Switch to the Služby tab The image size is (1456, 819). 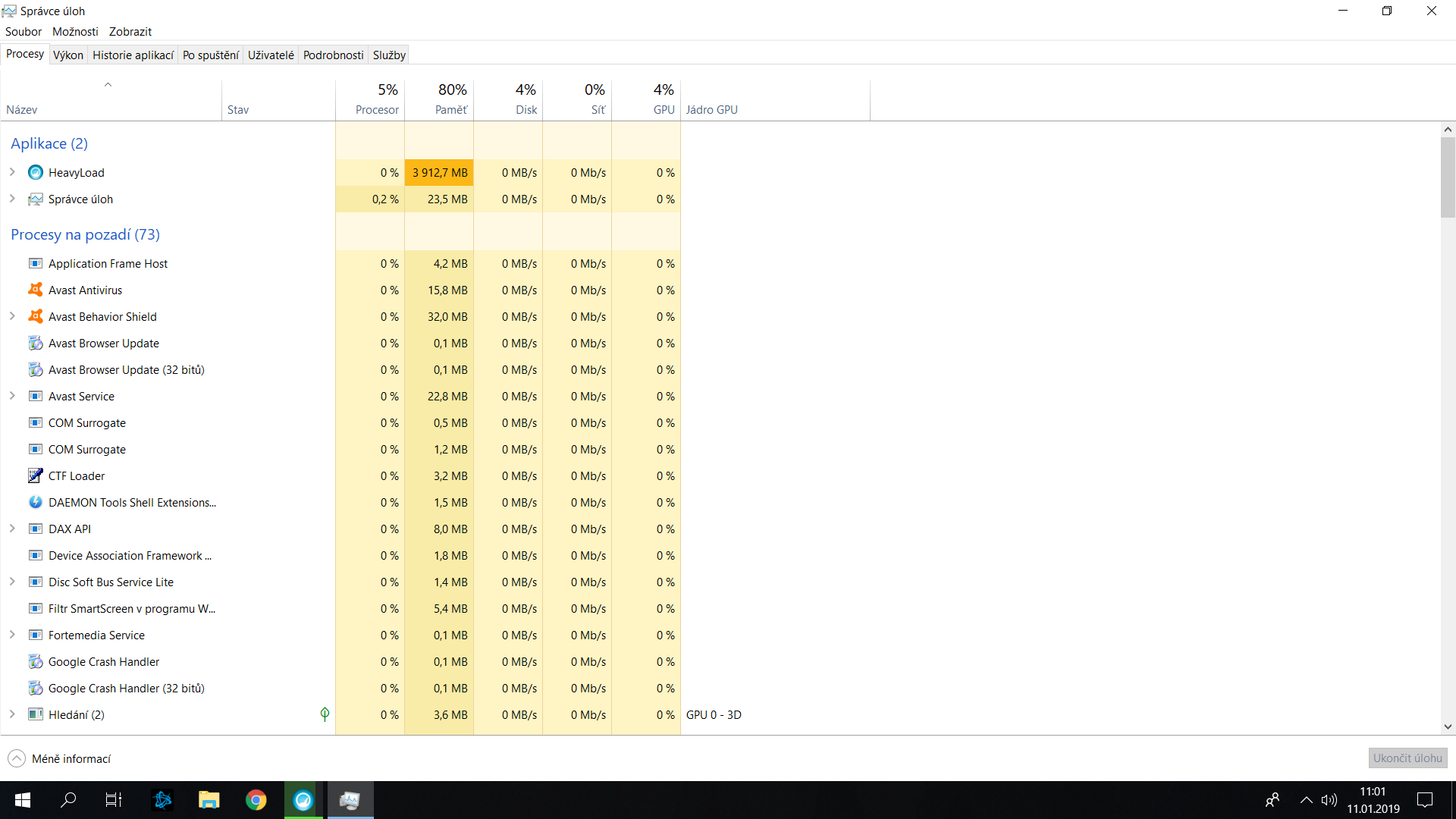(x=389, y=55)
